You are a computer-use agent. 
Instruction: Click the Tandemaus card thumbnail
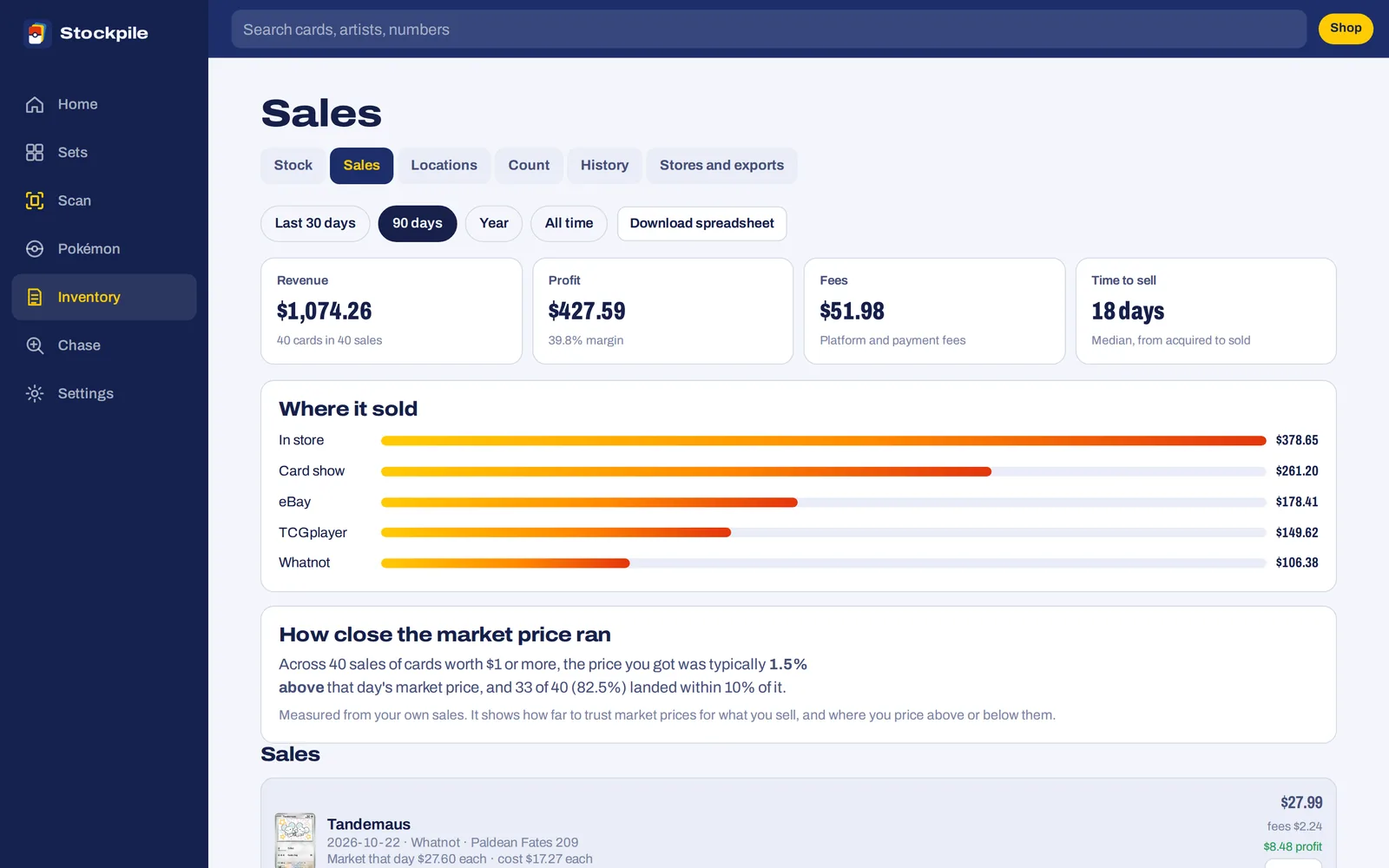pyautogui.click(x=295, y=840)
